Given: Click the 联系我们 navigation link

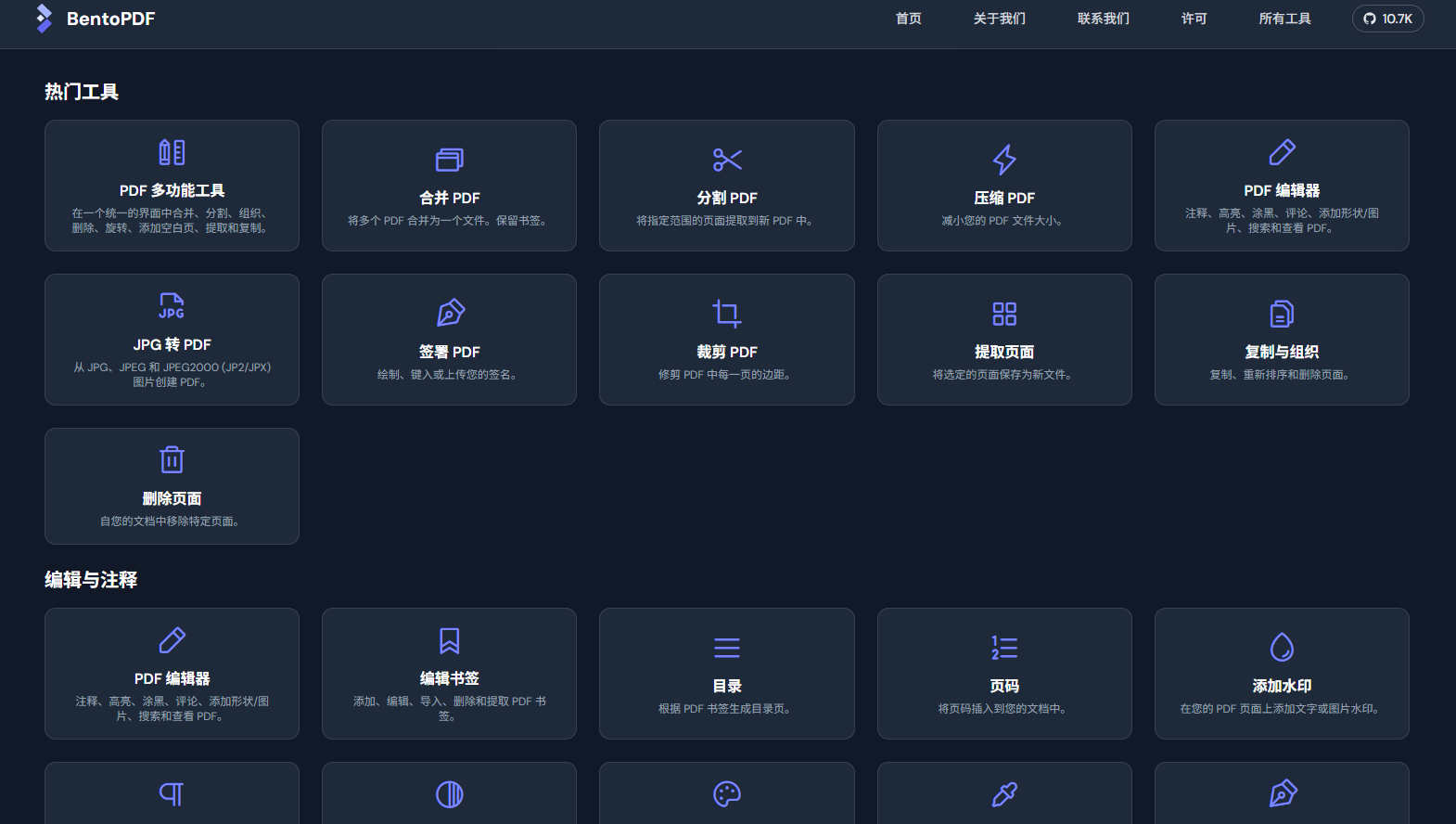Looking at the screenshot, I should coord(1103,19).
